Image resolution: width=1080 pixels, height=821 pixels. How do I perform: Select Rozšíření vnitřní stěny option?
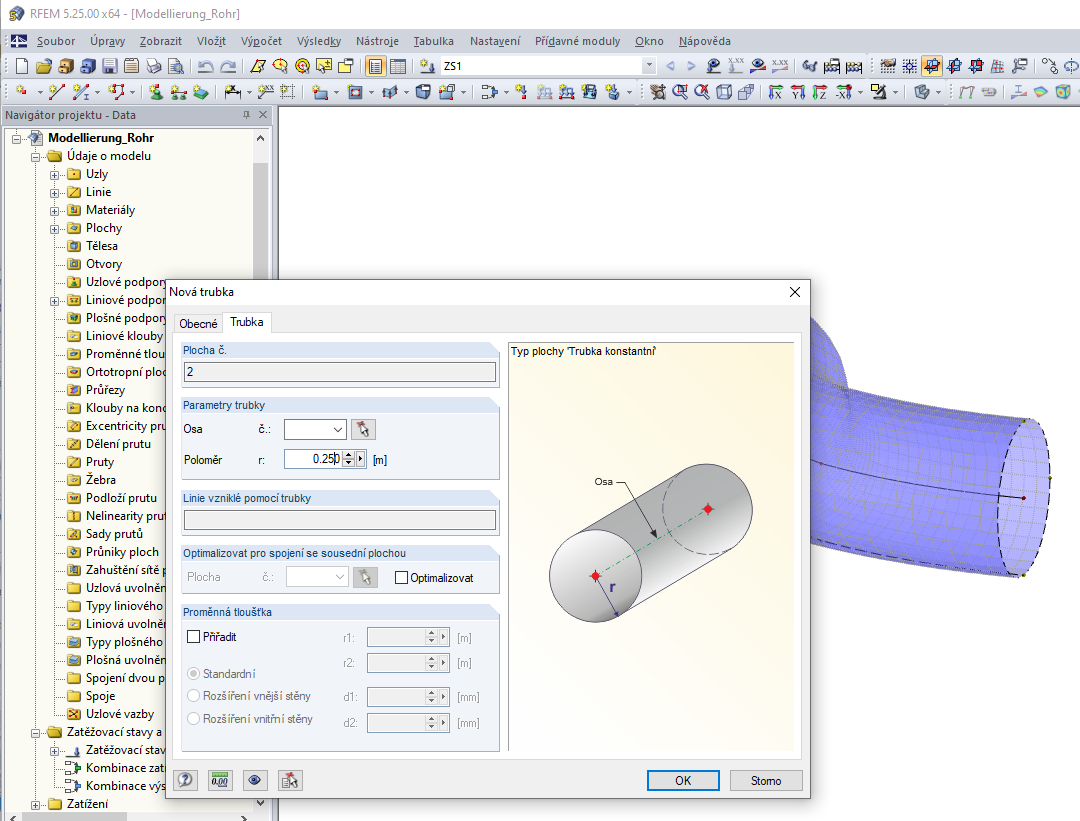click(194, 718)
